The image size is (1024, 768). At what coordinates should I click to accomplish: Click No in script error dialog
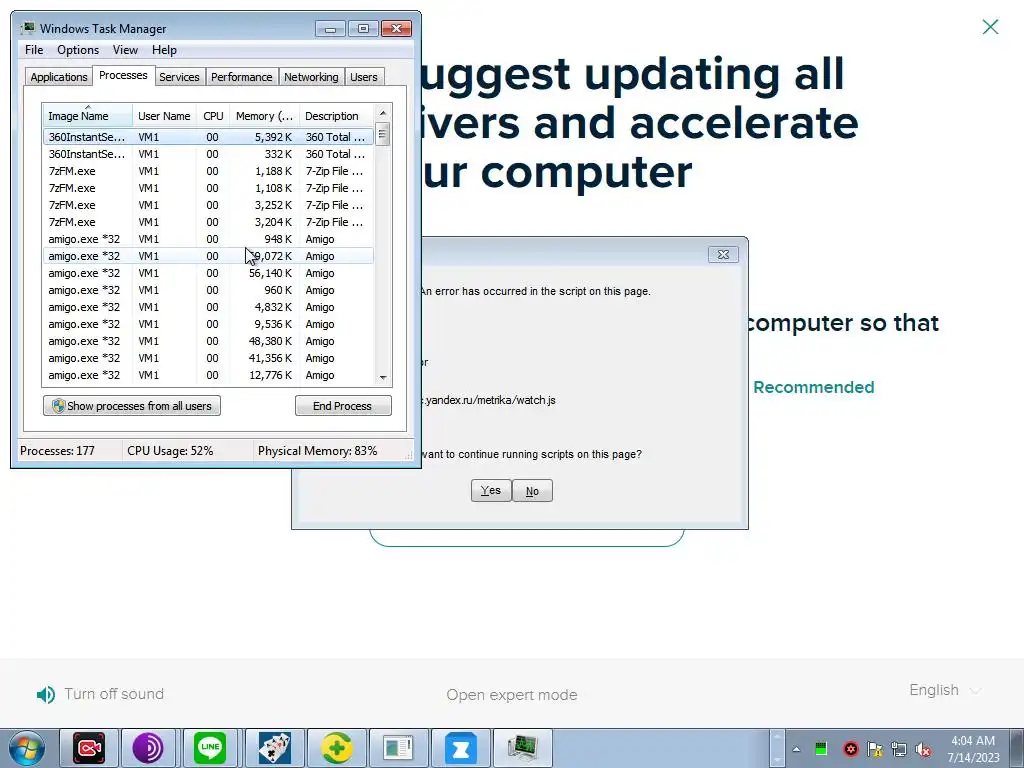click(532, 490)
